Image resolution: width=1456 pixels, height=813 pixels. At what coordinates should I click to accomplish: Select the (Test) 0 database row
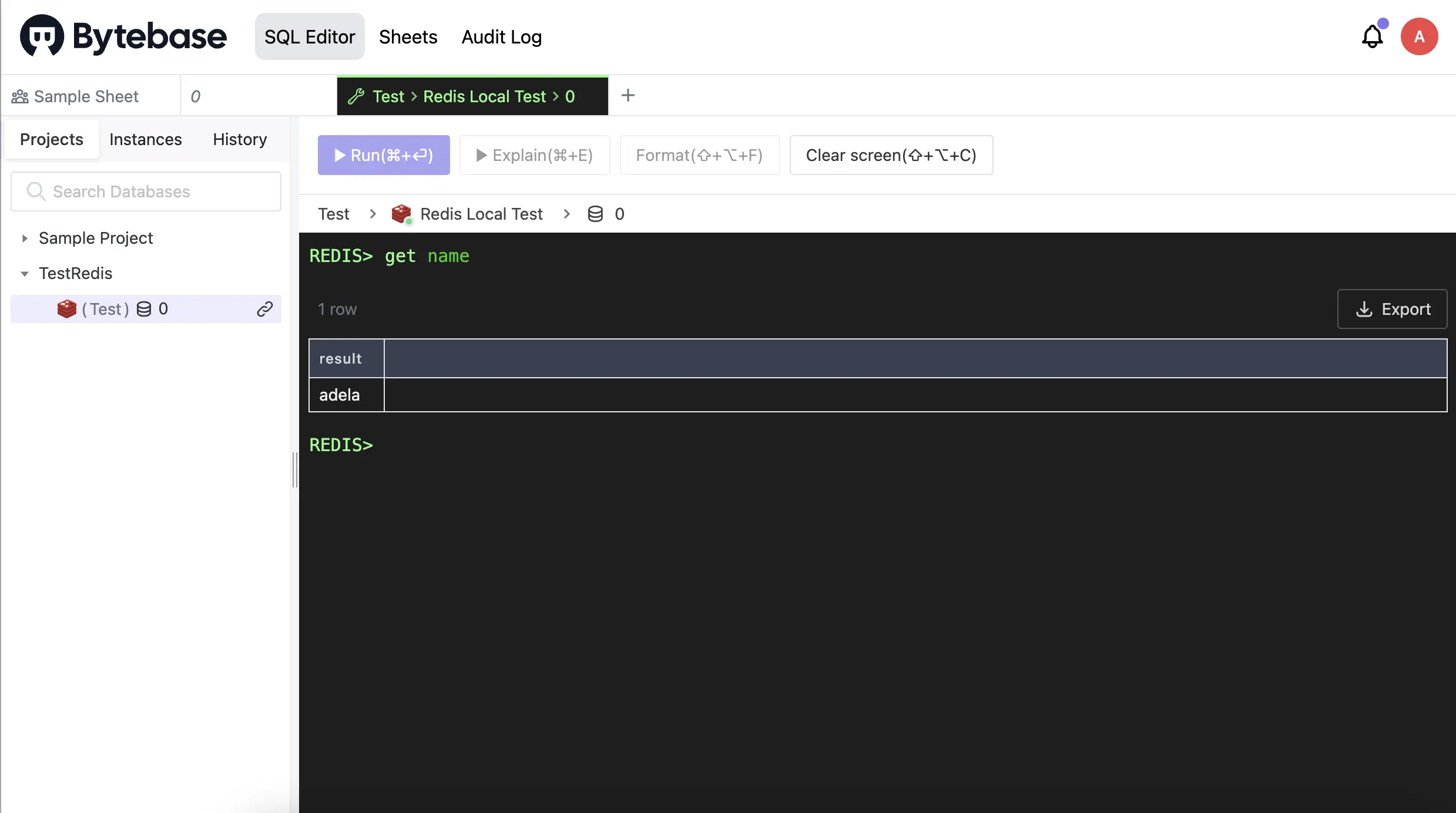146,309
